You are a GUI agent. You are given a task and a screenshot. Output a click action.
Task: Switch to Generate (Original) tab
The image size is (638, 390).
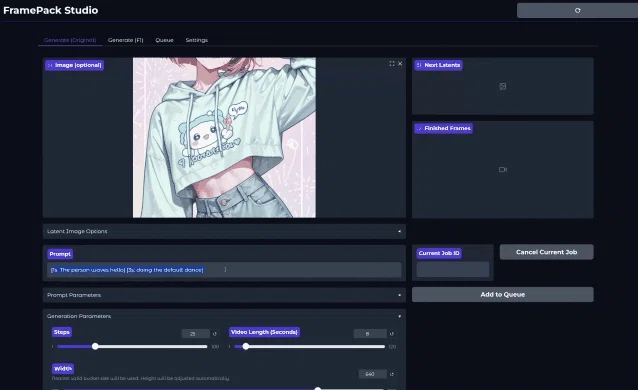(x=70, y=40)
